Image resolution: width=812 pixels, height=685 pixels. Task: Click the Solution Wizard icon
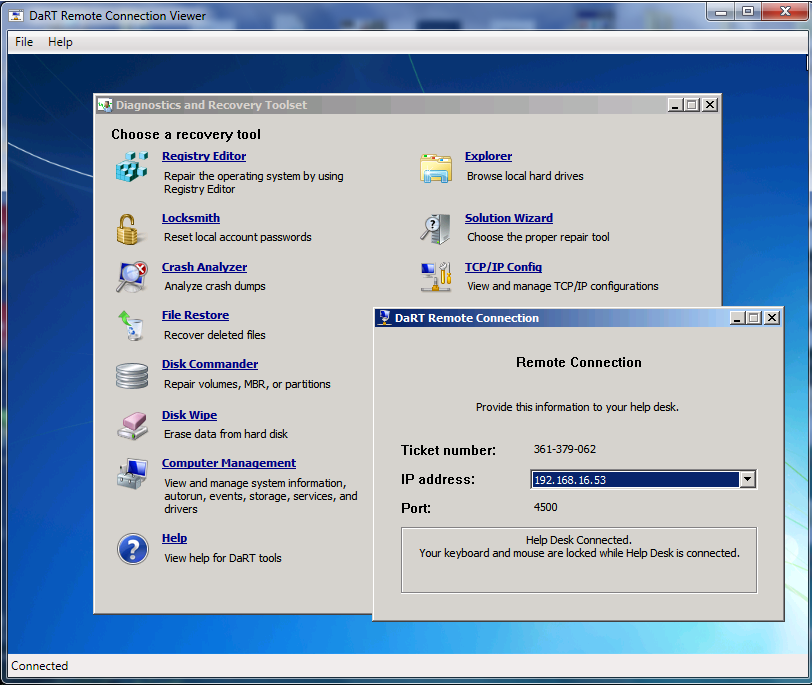436,229
